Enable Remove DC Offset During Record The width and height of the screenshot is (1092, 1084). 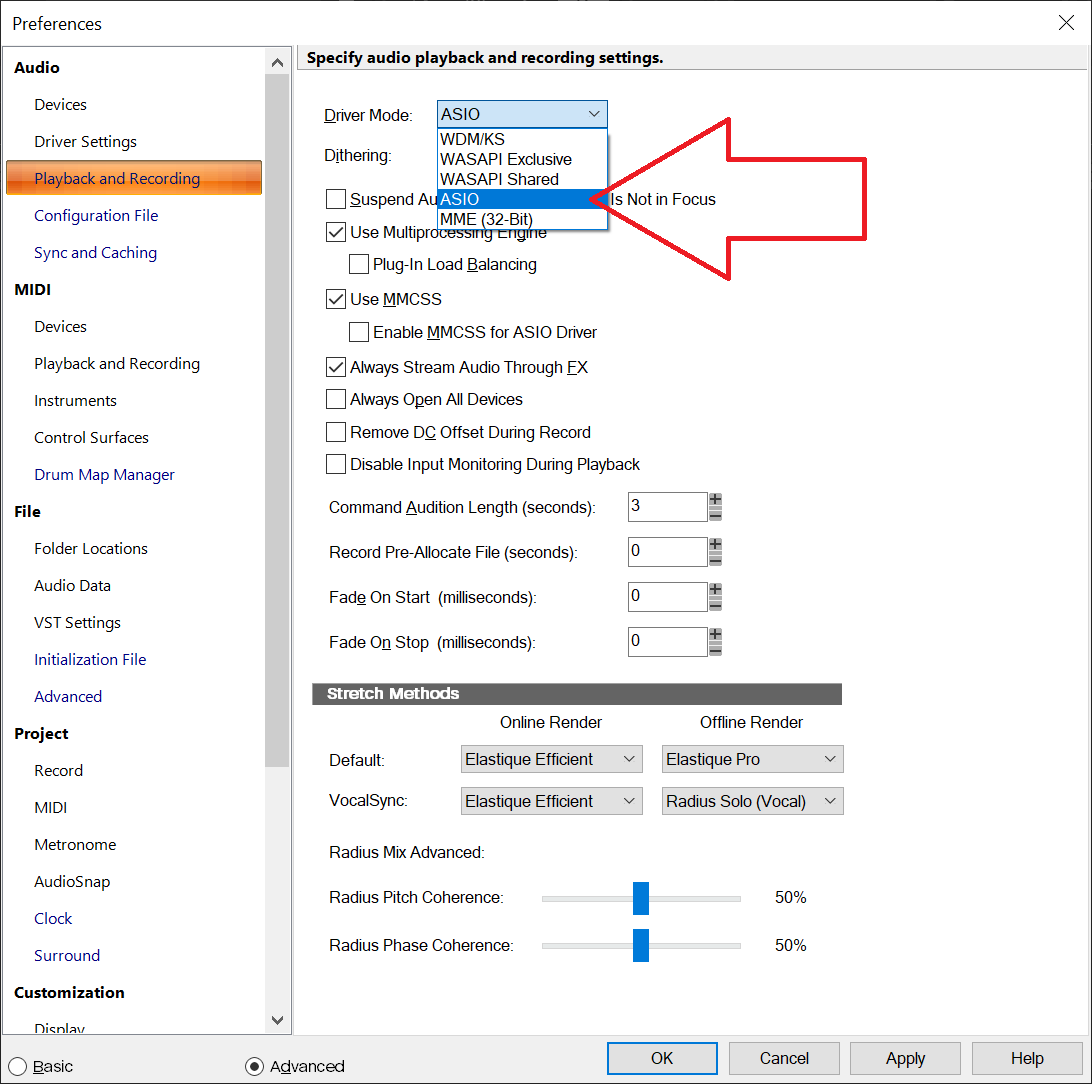(336, 432)
